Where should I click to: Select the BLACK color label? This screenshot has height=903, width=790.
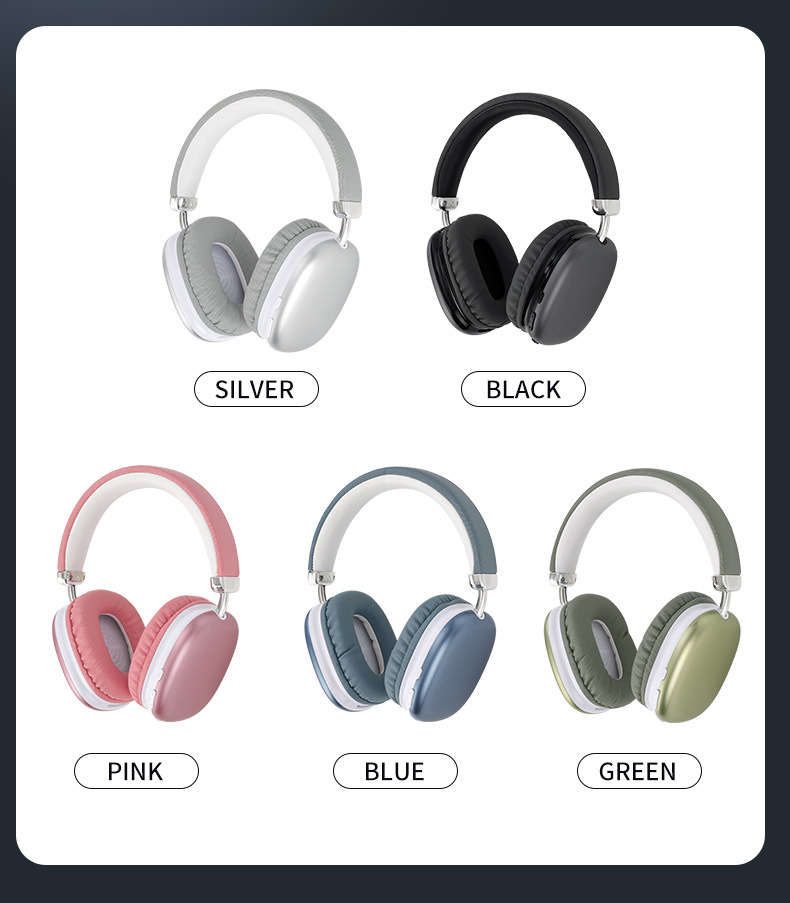pos(523,389)
